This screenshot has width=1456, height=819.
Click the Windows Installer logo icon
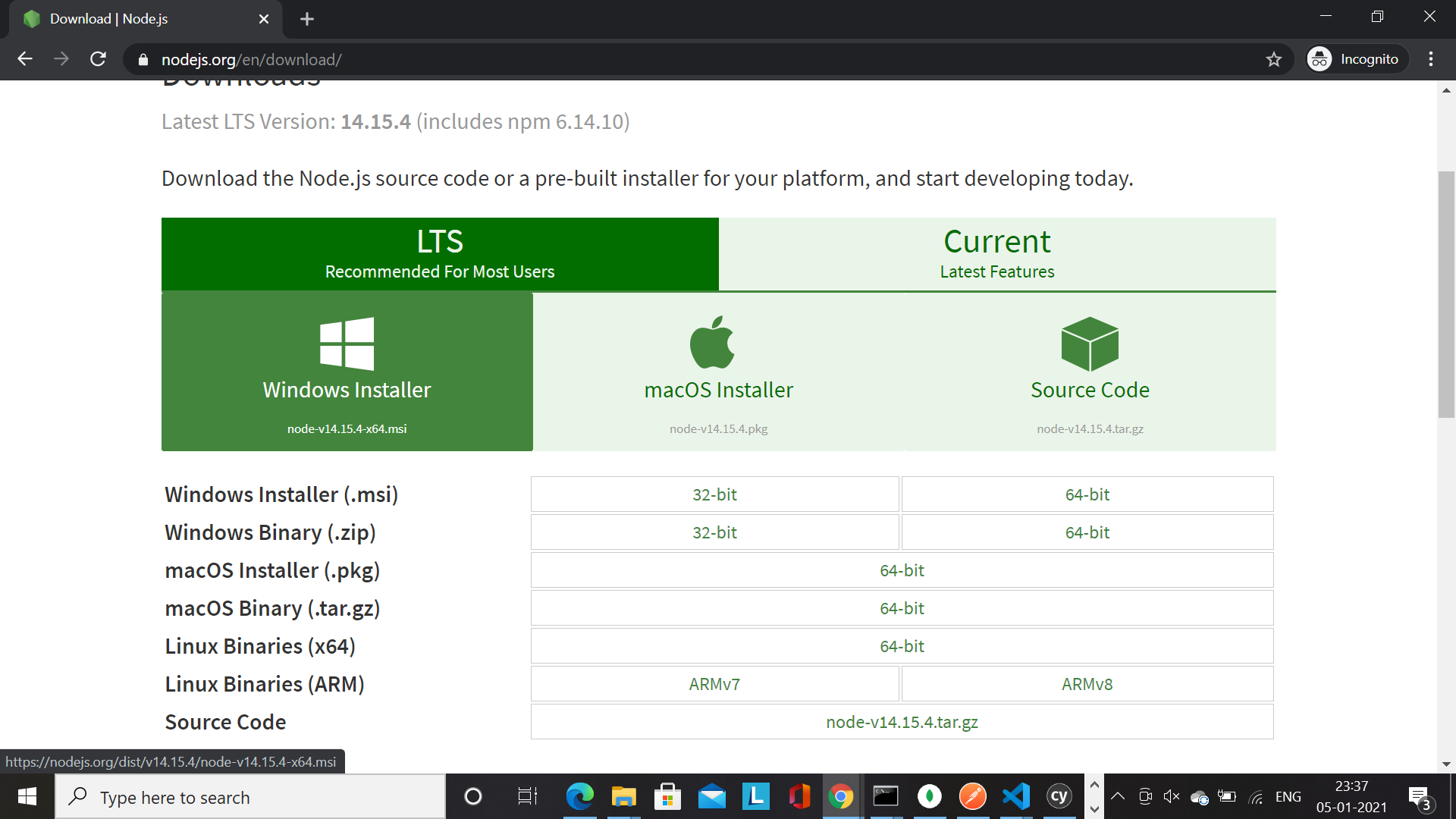click(347, 344)
